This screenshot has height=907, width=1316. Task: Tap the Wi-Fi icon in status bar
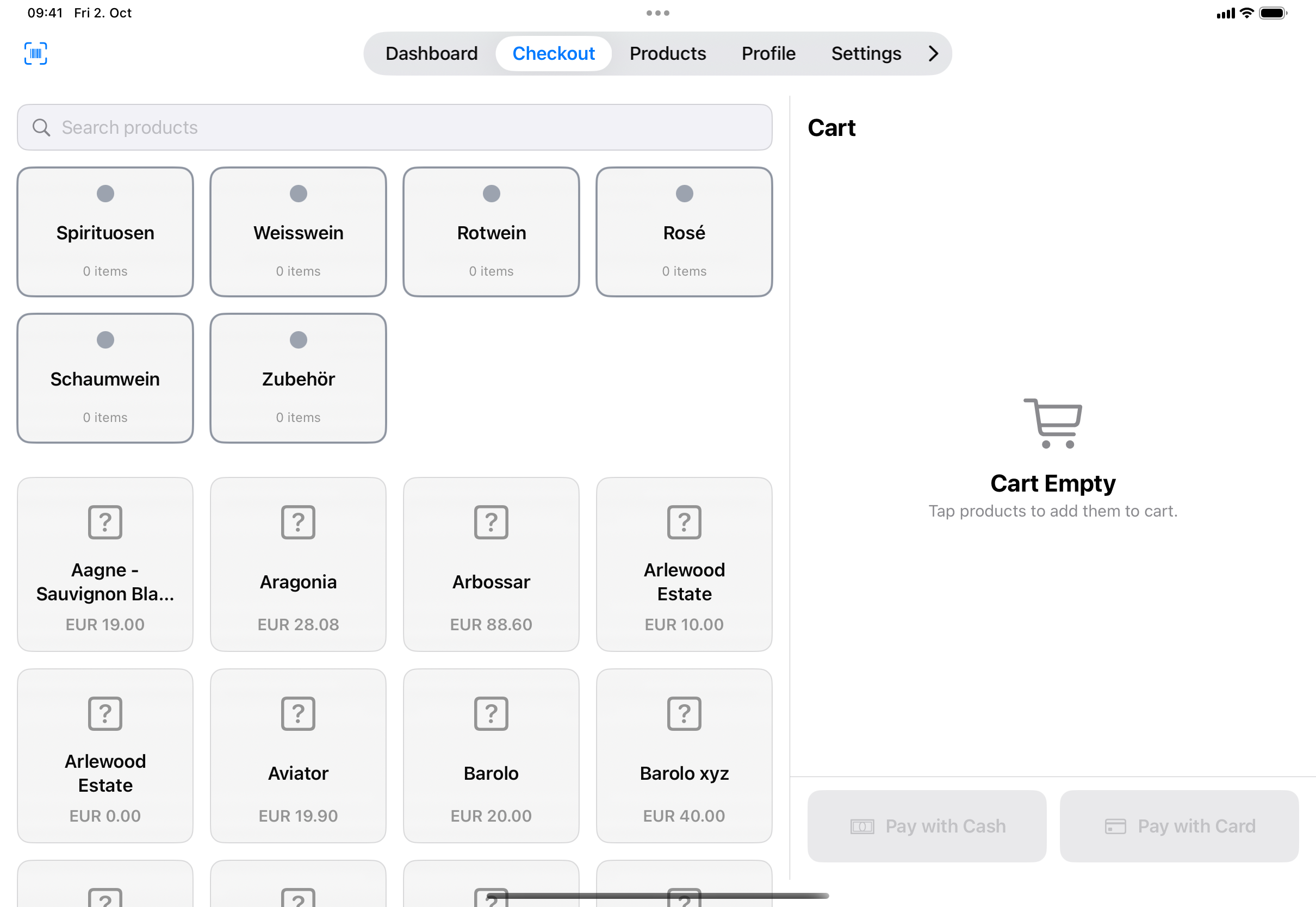pyautogui.click(x=1247, y=13)
